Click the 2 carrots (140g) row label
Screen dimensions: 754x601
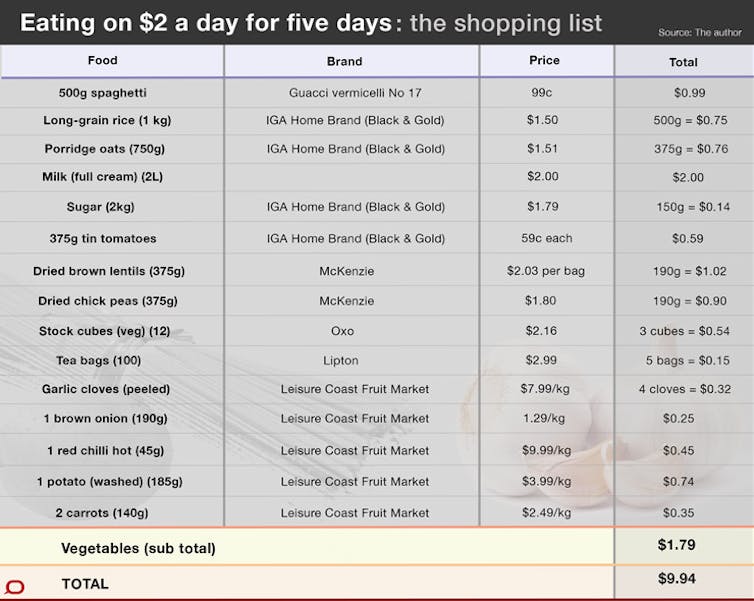pos(101,513)
